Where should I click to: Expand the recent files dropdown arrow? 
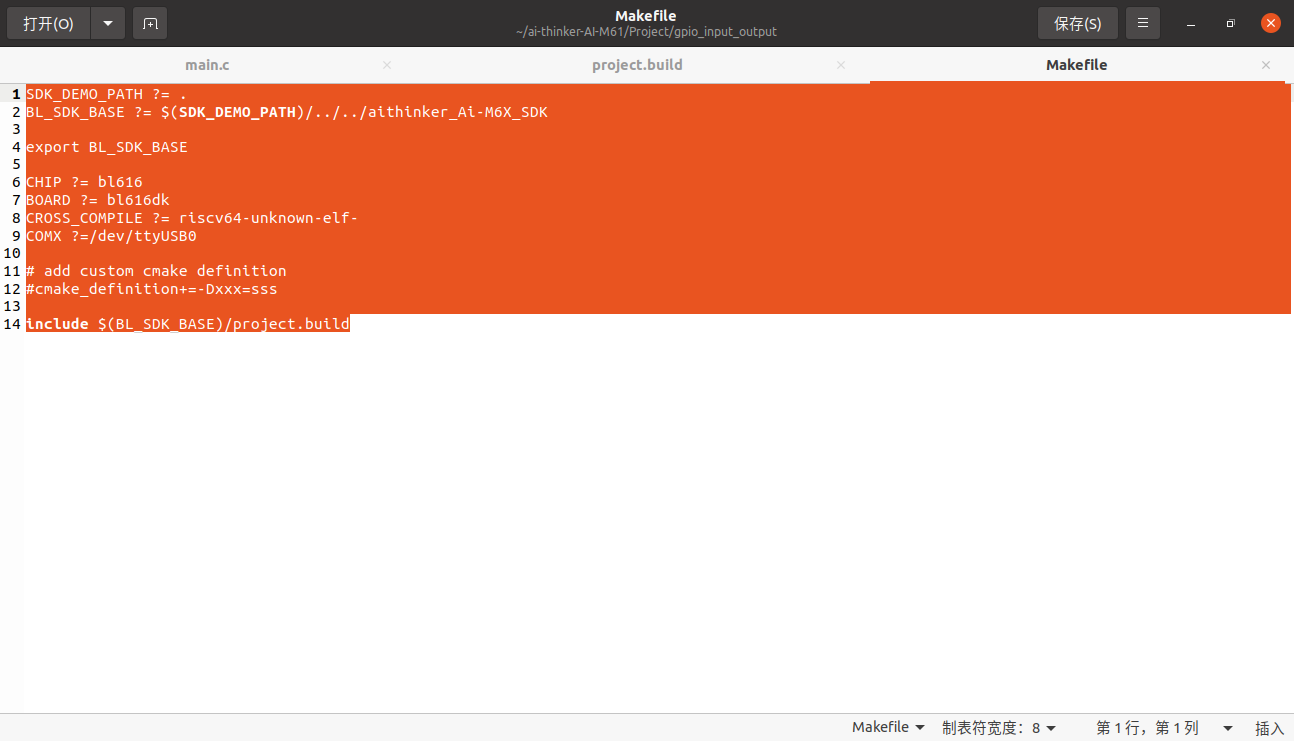(108, 23)
